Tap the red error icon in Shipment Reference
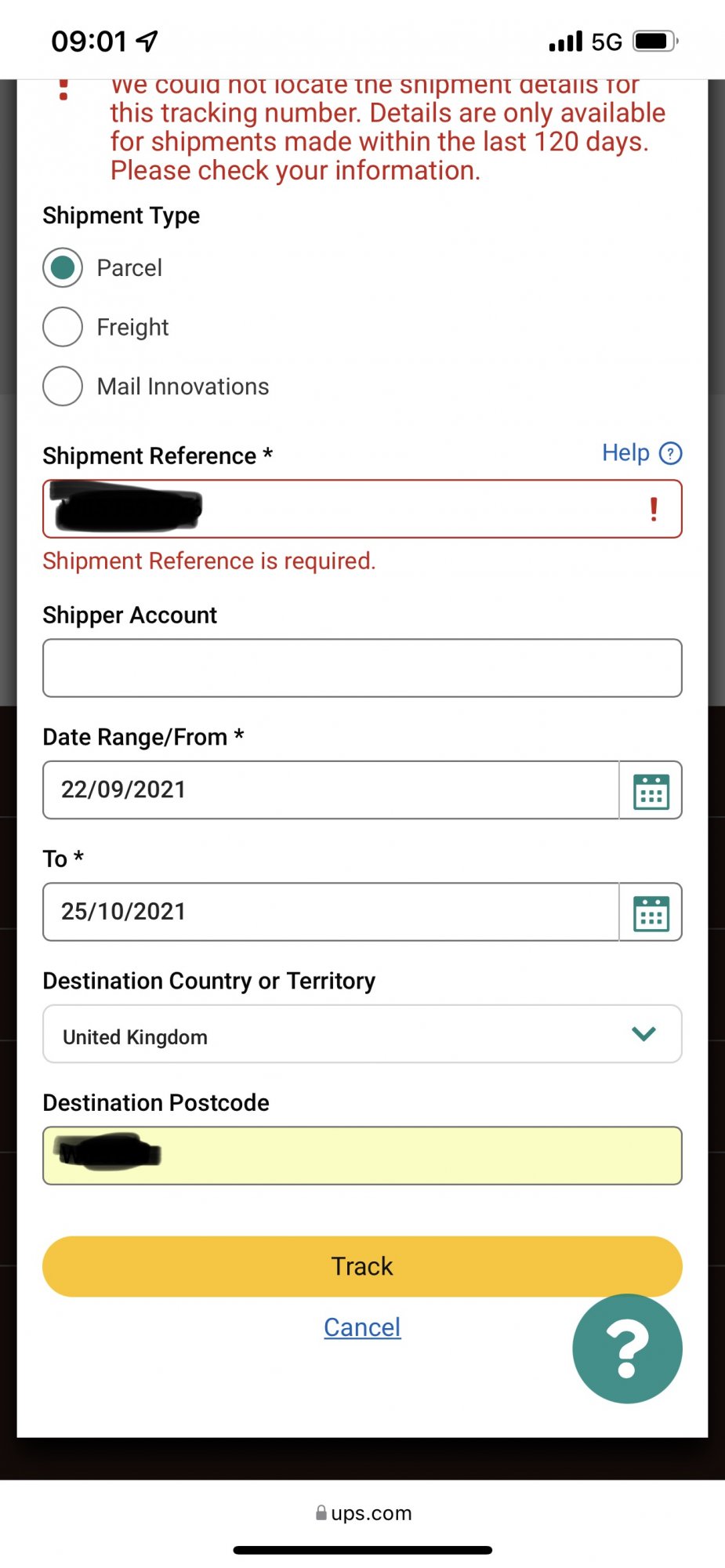 (x=654, y=510)
